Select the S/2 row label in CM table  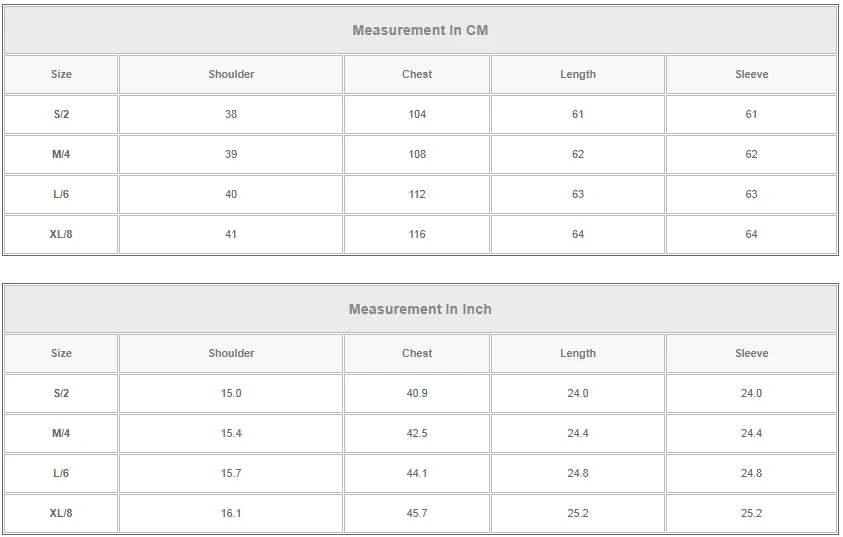[x=61, y=114]
